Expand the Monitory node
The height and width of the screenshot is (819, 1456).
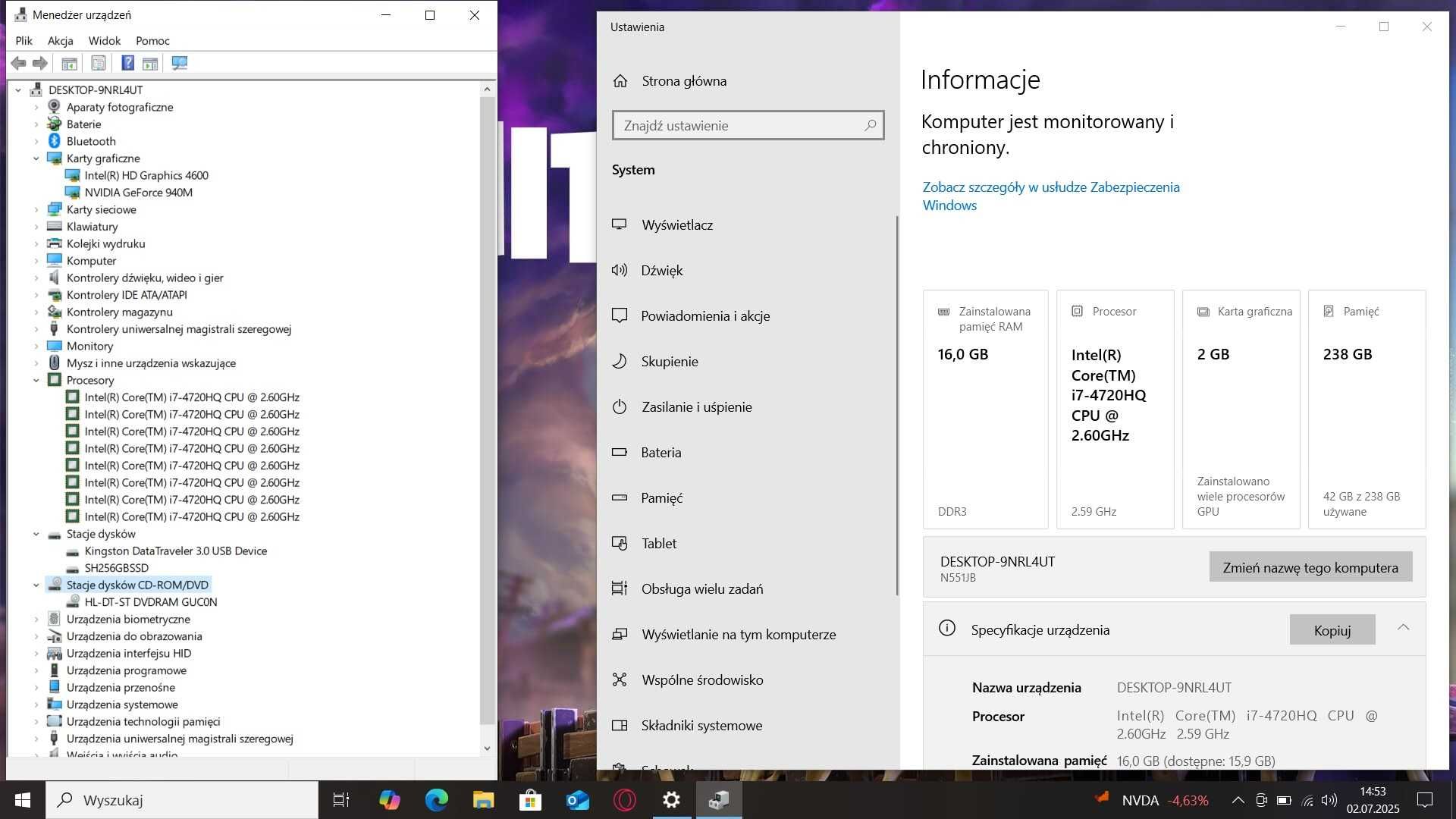(36, 347)
